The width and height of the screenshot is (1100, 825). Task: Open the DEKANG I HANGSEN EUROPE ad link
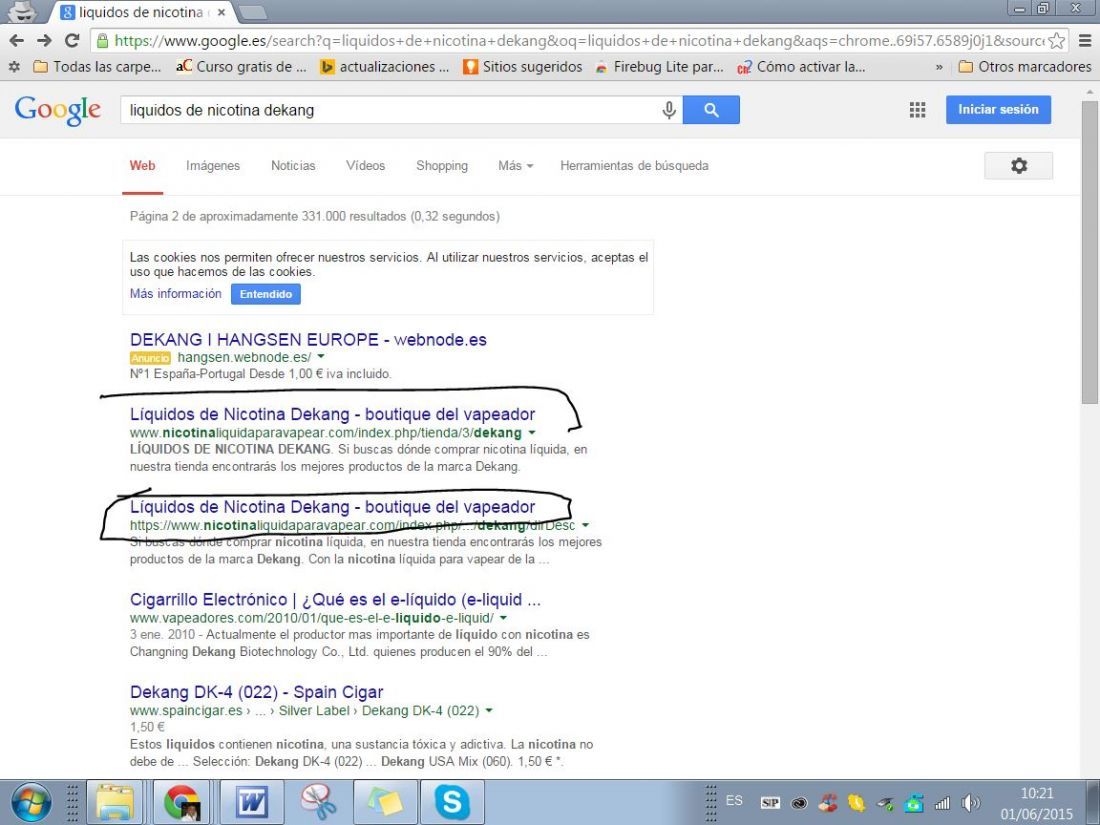pyautogui.click(x=308, y=340)
